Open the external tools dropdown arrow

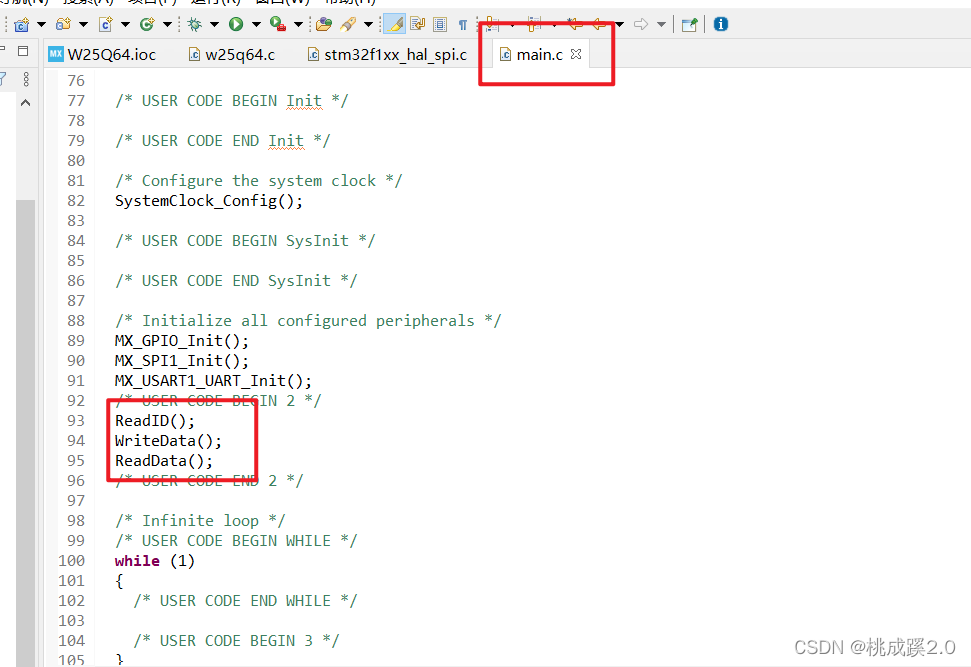298,25
